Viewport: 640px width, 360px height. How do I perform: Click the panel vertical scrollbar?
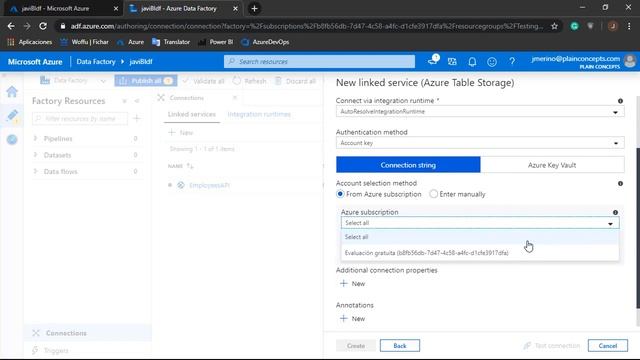pyautogui.click(x=638, y=229)
